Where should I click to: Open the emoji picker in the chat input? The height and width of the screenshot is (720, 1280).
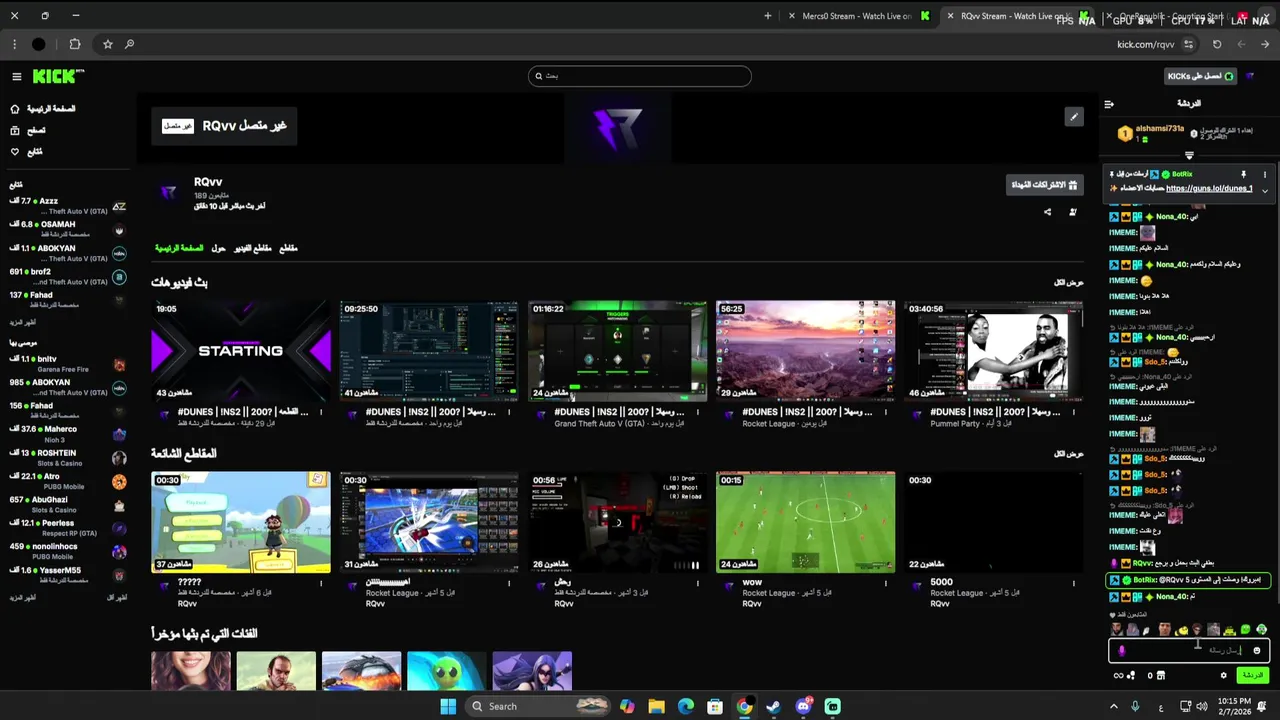coord(1257,651)
